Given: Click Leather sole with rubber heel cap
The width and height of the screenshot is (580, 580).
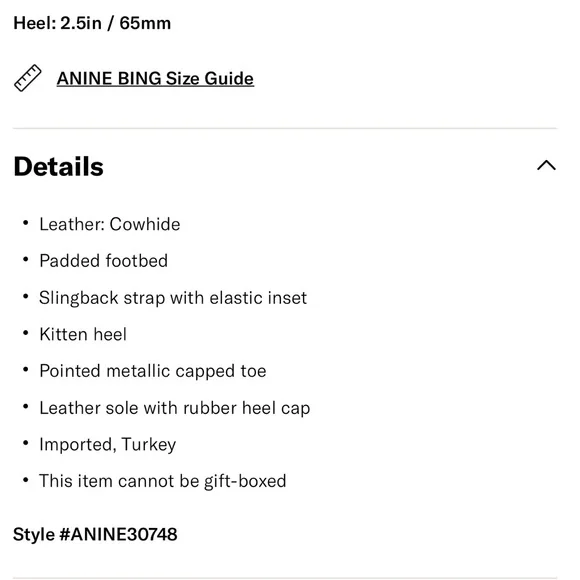Looking at the screenshot, I should [175, 408].
